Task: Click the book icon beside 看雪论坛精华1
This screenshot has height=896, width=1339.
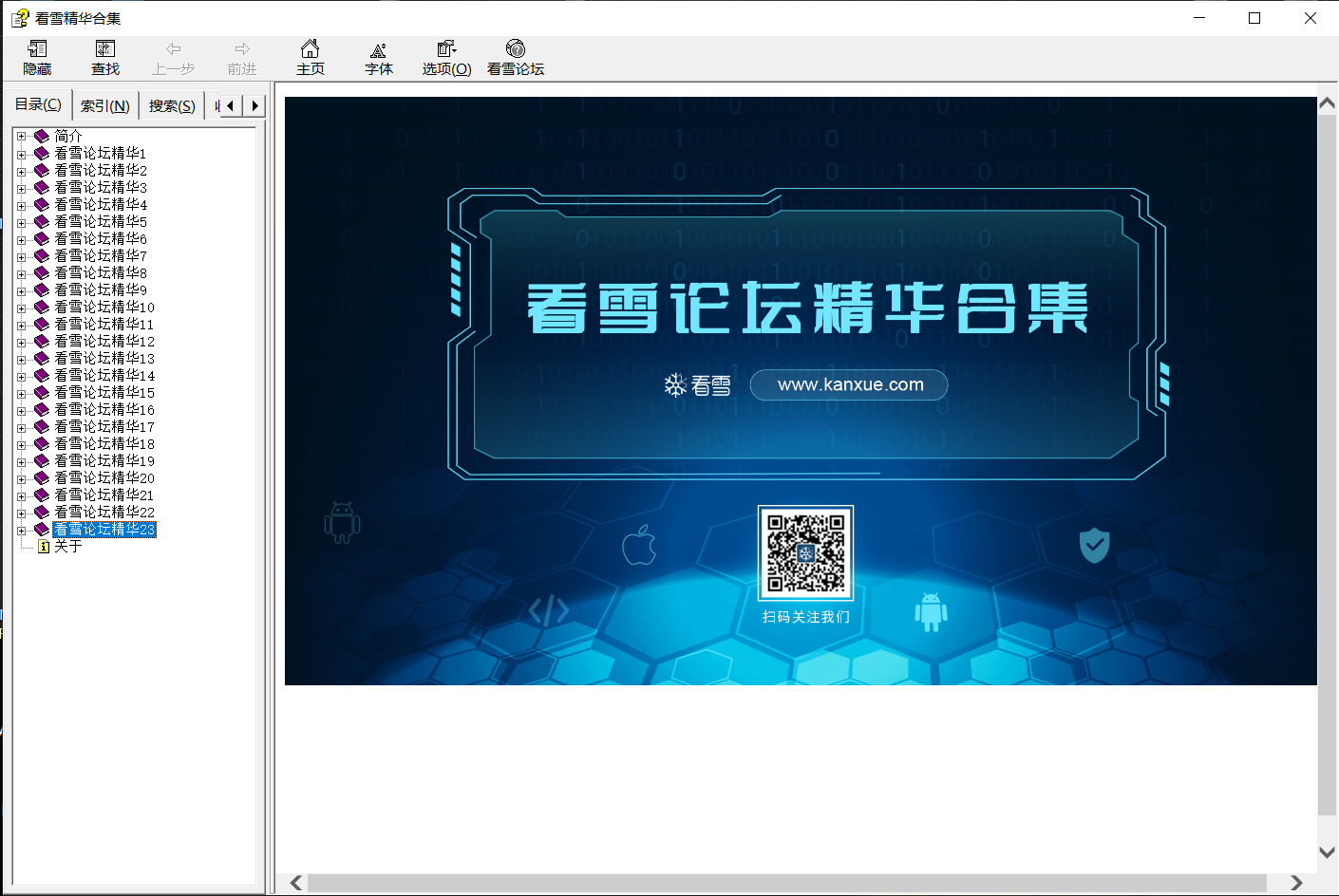Action: [42, 153]
